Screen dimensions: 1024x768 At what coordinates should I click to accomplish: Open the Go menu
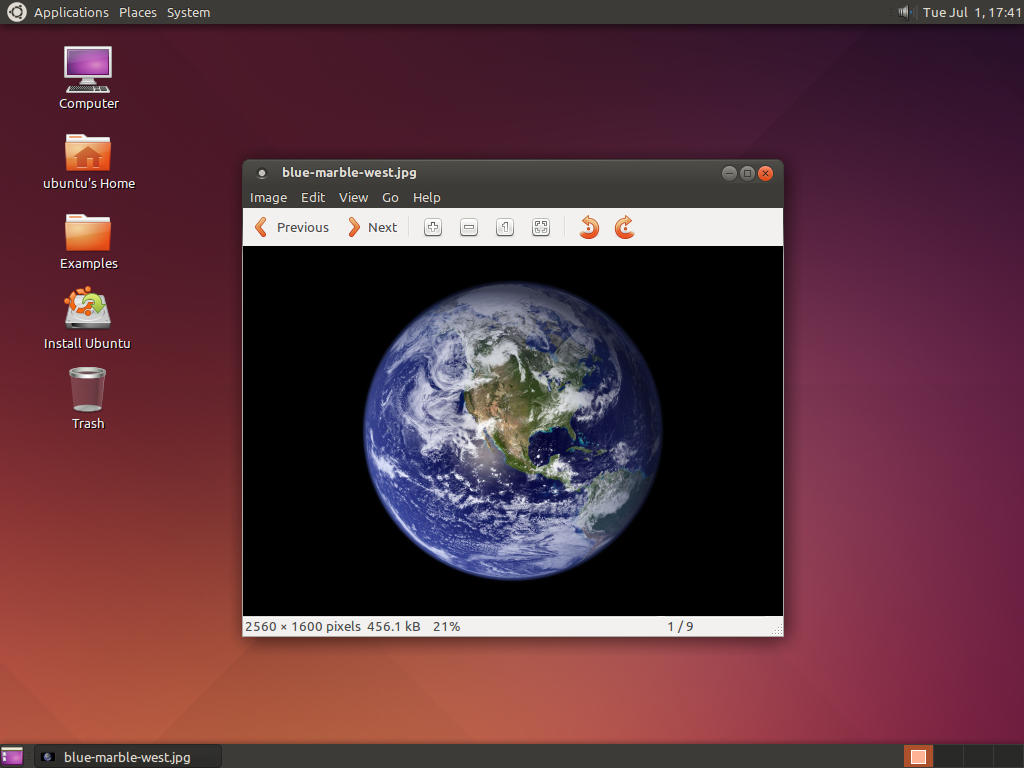390,197
